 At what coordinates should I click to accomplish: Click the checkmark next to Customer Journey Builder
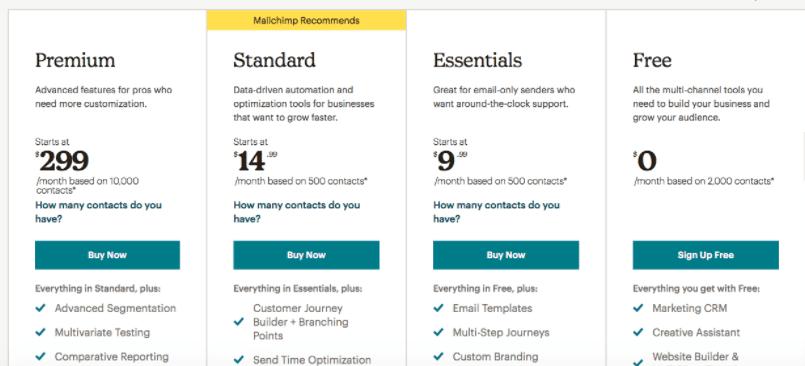[239, 322]
